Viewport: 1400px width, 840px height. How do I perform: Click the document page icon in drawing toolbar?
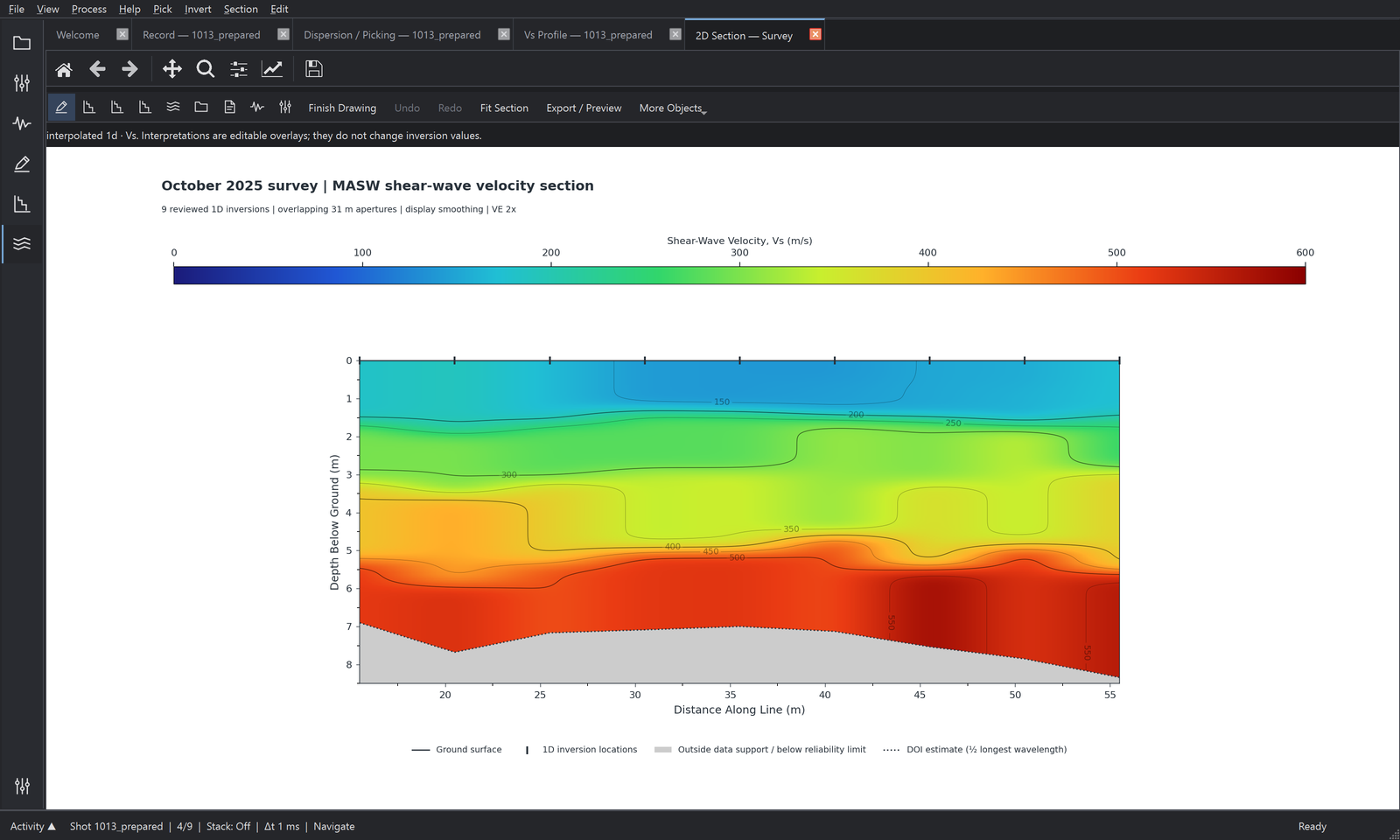point(229,108)
